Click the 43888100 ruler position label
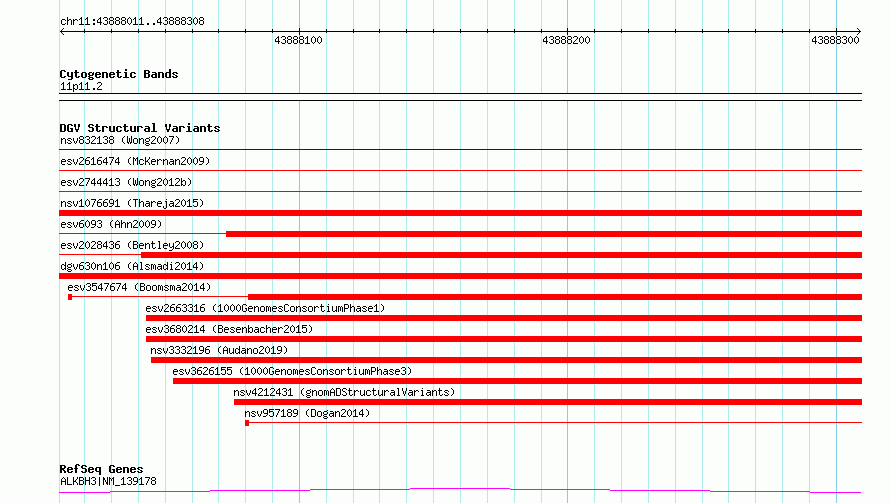 298,40
